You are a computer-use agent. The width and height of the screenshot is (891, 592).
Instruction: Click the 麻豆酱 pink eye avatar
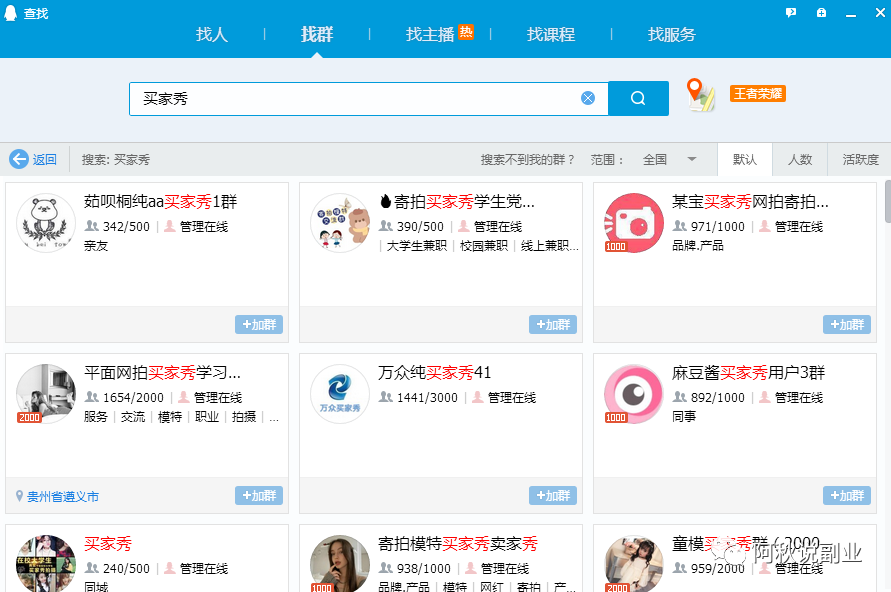click(634, 394)
